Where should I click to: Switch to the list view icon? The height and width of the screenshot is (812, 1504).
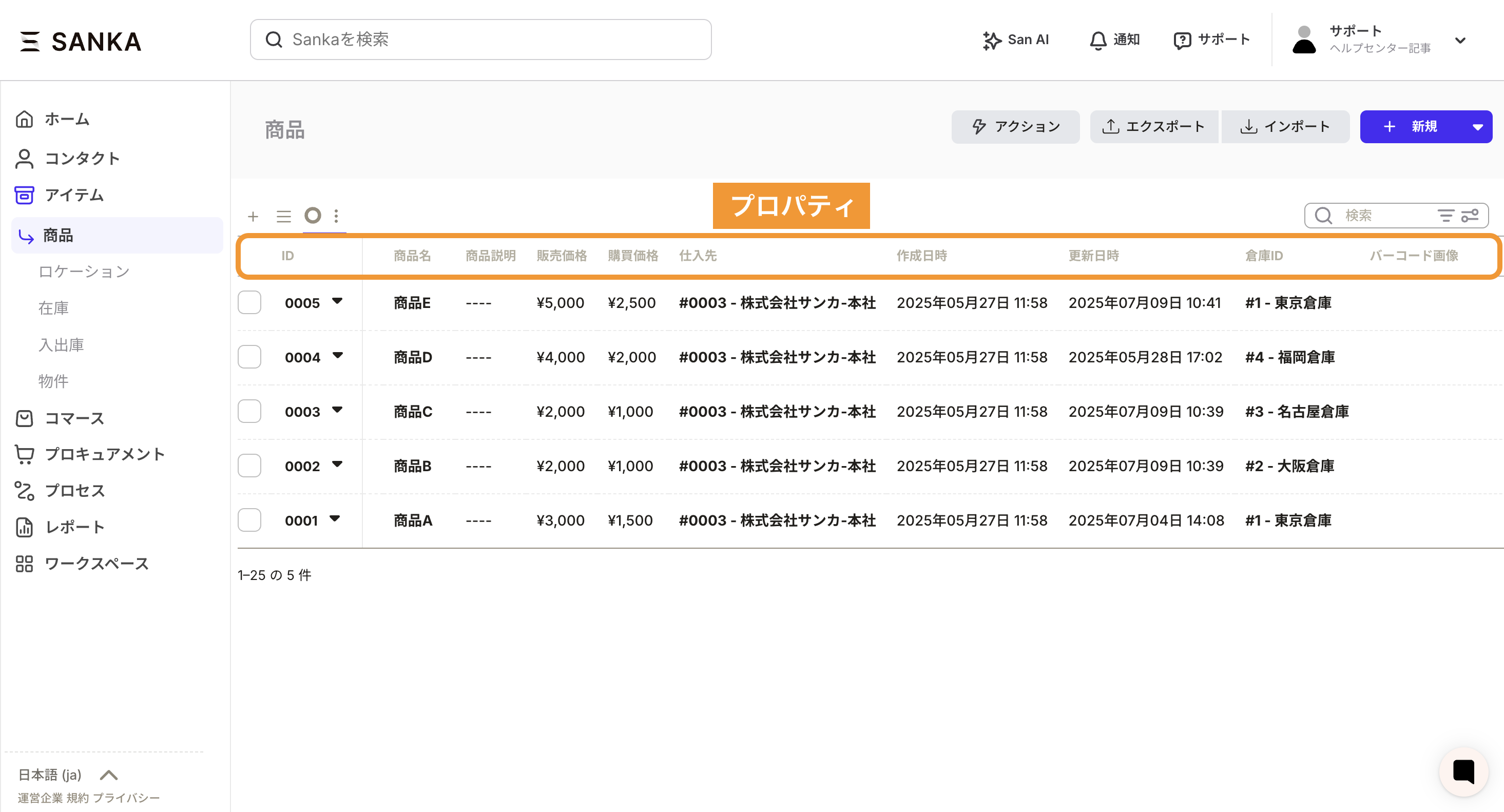point(284,217)
